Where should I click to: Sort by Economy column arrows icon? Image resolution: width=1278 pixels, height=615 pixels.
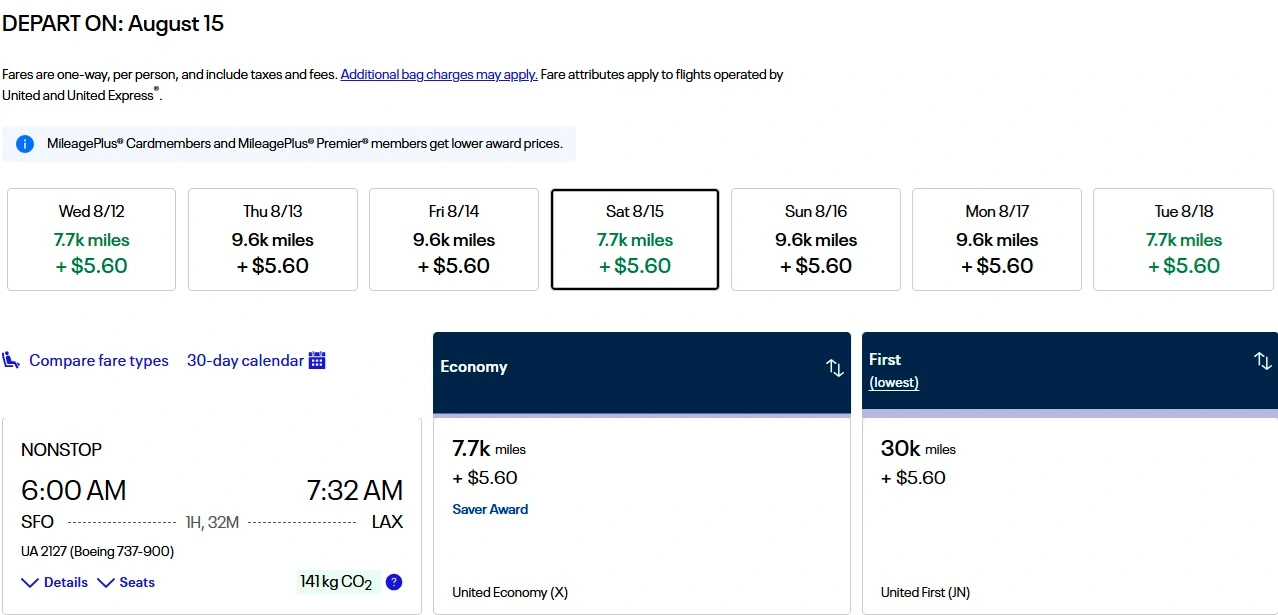tap(835, 367)
